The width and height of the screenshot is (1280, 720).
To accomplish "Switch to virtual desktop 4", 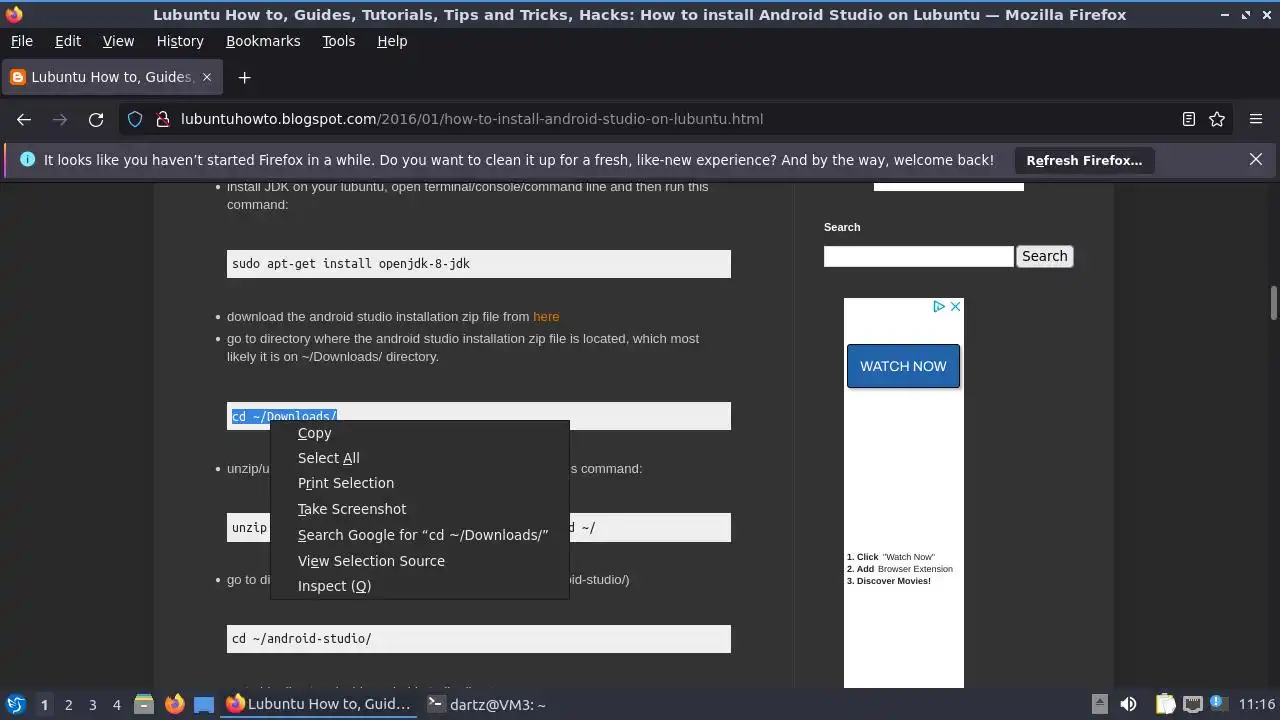I will pos(116,705).
